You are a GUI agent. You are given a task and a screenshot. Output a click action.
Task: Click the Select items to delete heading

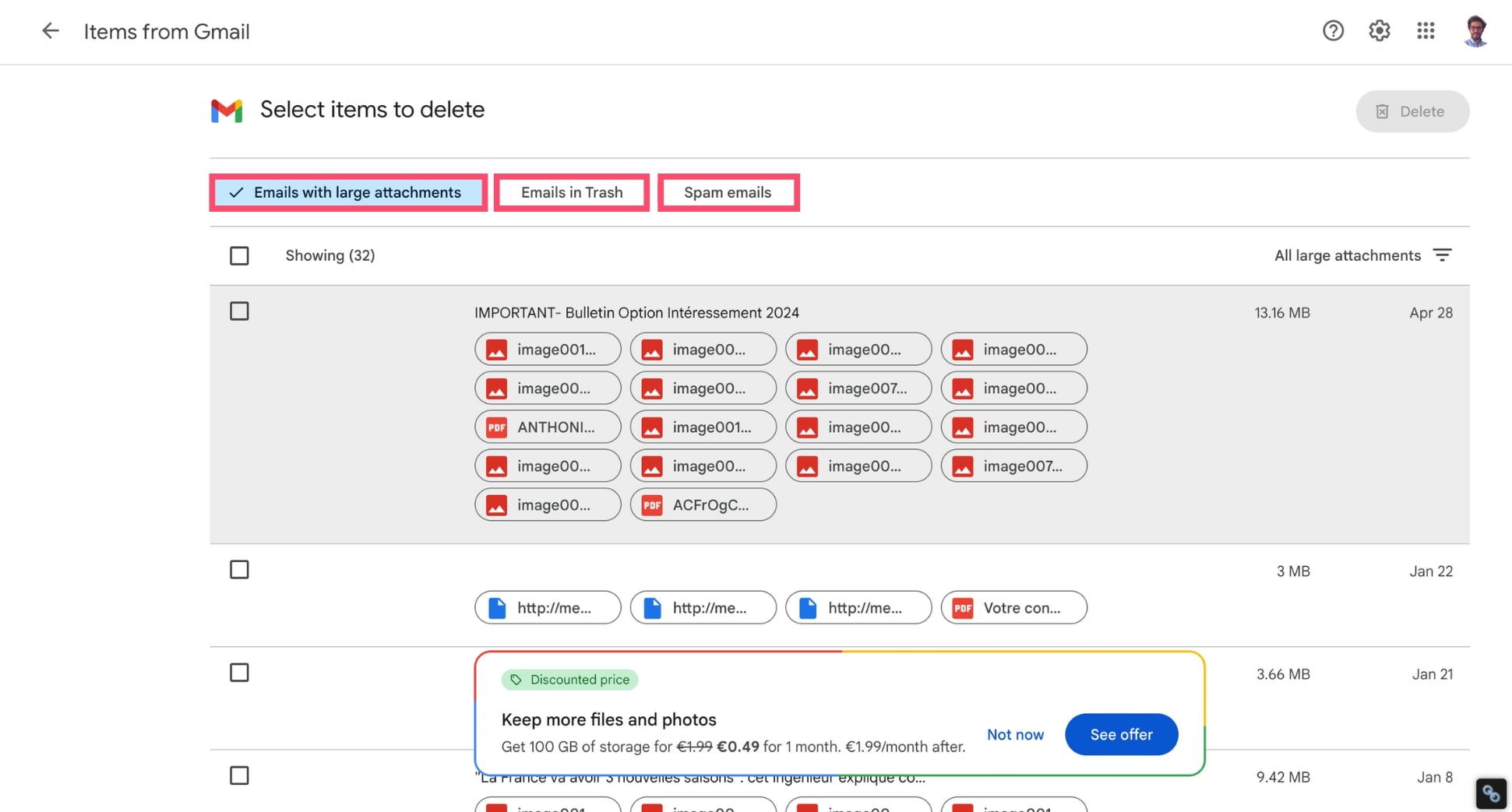click(372, 109)
